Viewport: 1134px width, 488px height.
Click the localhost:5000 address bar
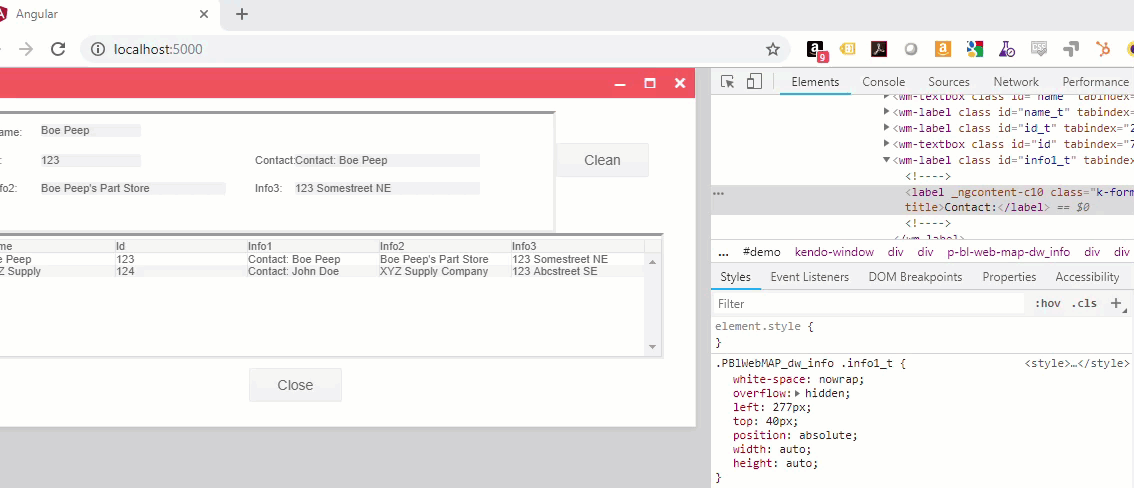pyautogui.click(x=434, y=49)
